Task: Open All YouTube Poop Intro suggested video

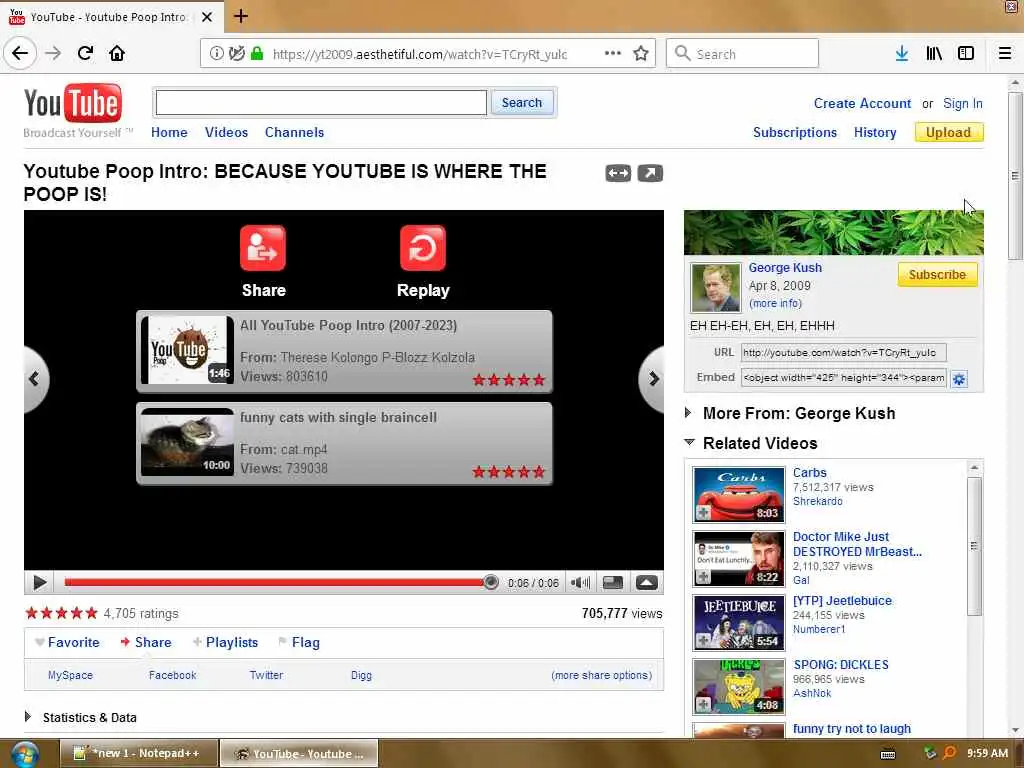Action: tap(344, 351)
